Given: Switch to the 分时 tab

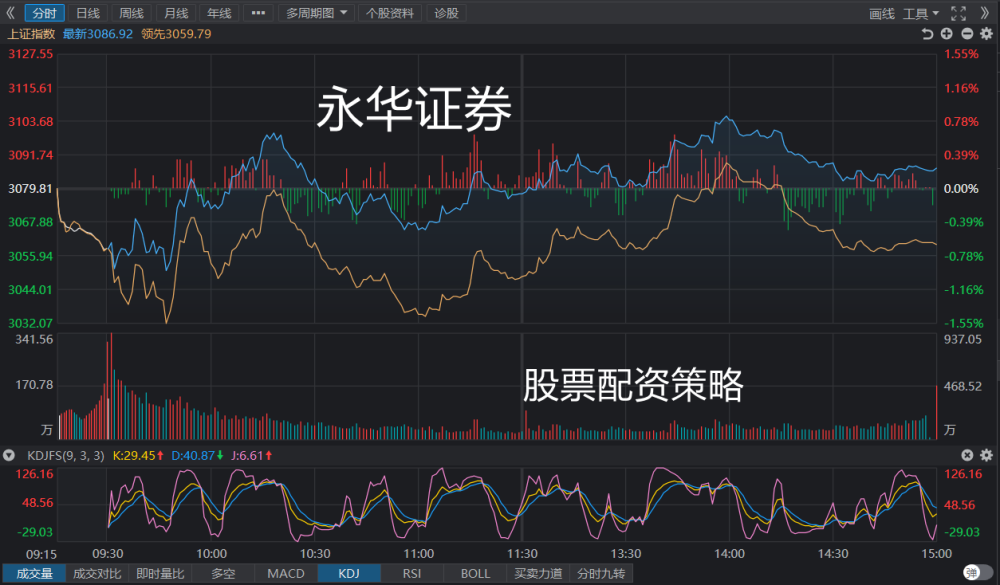Looking at the screenshot, I should (45, 13).
